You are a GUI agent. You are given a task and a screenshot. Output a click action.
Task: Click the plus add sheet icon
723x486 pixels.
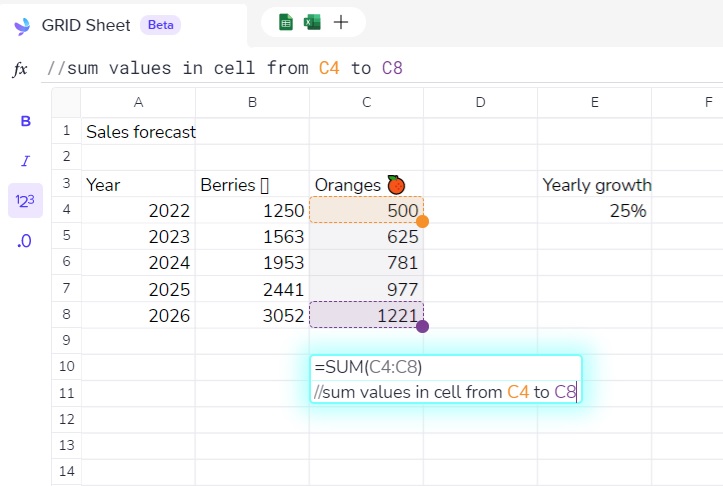[x=341, y=22]
